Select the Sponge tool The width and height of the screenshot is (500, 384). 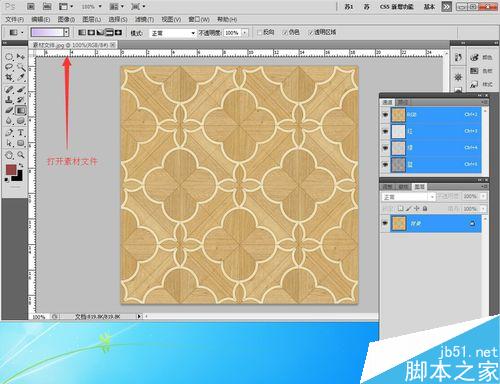[21, 121]
